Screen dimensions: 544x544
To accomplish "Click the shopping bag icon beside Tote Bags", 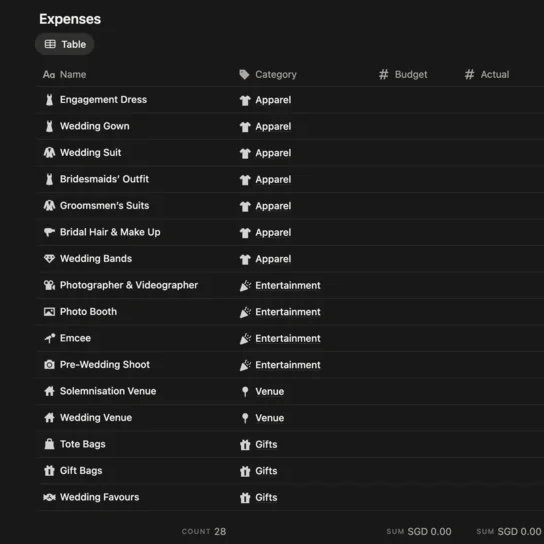I will click(49, 444).
